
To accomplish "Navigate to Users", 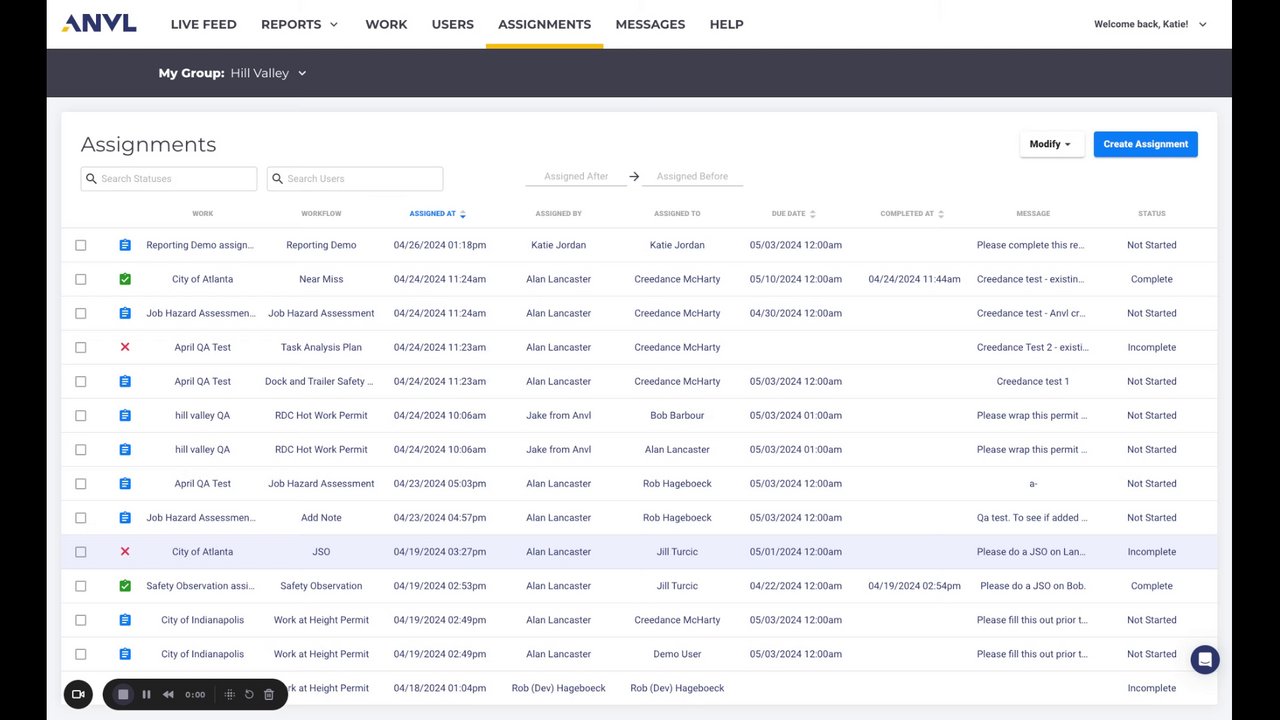I will pos(453,24).
